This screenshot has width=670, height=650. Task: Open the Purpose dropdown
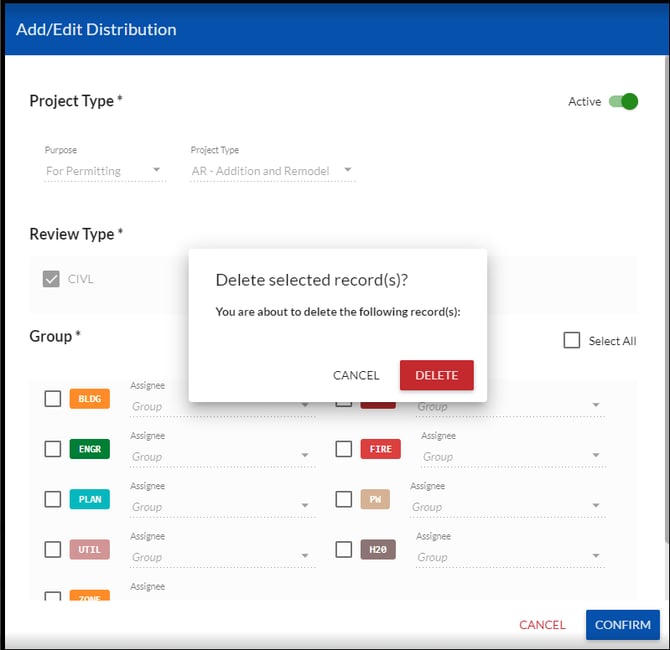click(x=104, y=171)
